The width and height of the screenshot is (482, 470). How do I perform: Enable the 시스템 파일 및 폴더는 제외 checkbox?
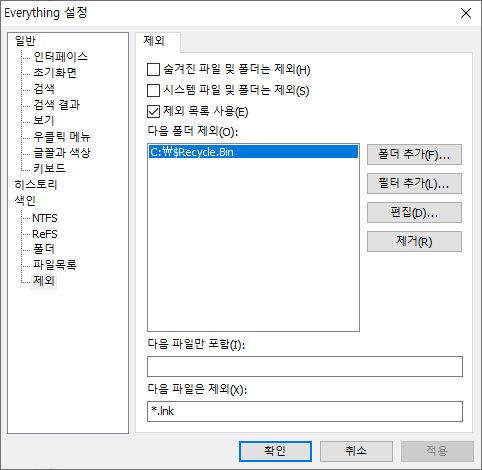[x=153, y=90]
